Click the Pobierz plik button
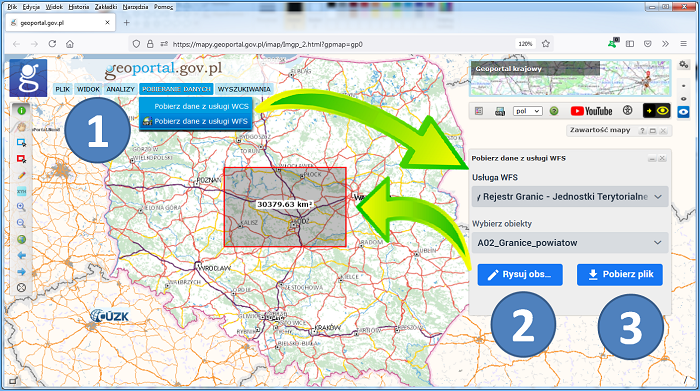This screenshot has width=700, height=391. (620, 275)
